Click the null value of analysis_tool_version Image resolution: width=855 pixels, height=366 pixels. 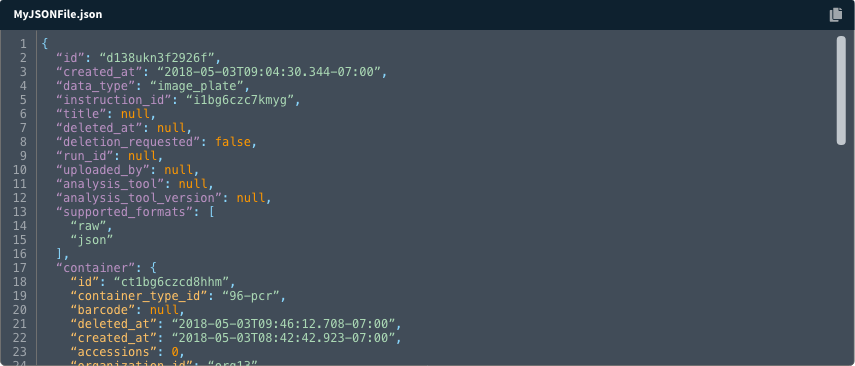(250, 198)
